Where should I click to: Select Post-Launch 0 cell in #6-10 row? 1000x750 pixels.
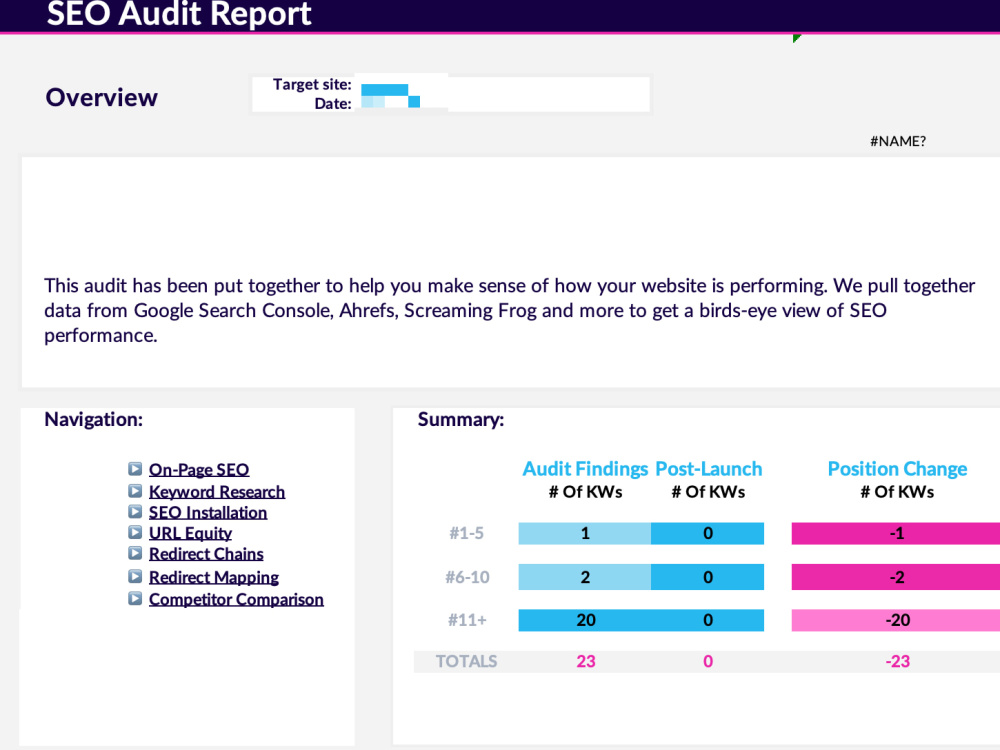coord(707,577)
